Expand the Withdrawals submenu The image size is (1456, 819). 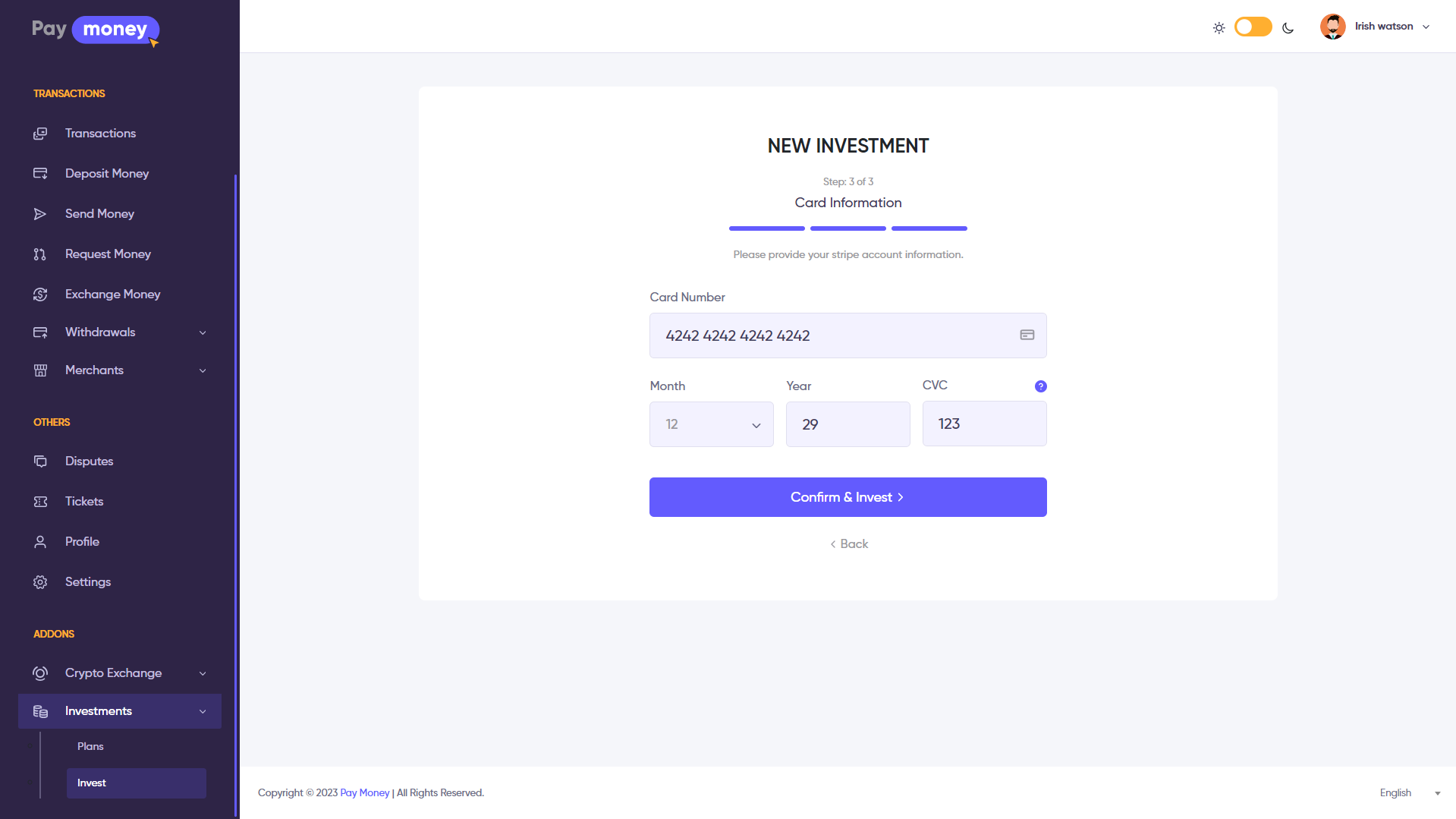tap(203, 332)
